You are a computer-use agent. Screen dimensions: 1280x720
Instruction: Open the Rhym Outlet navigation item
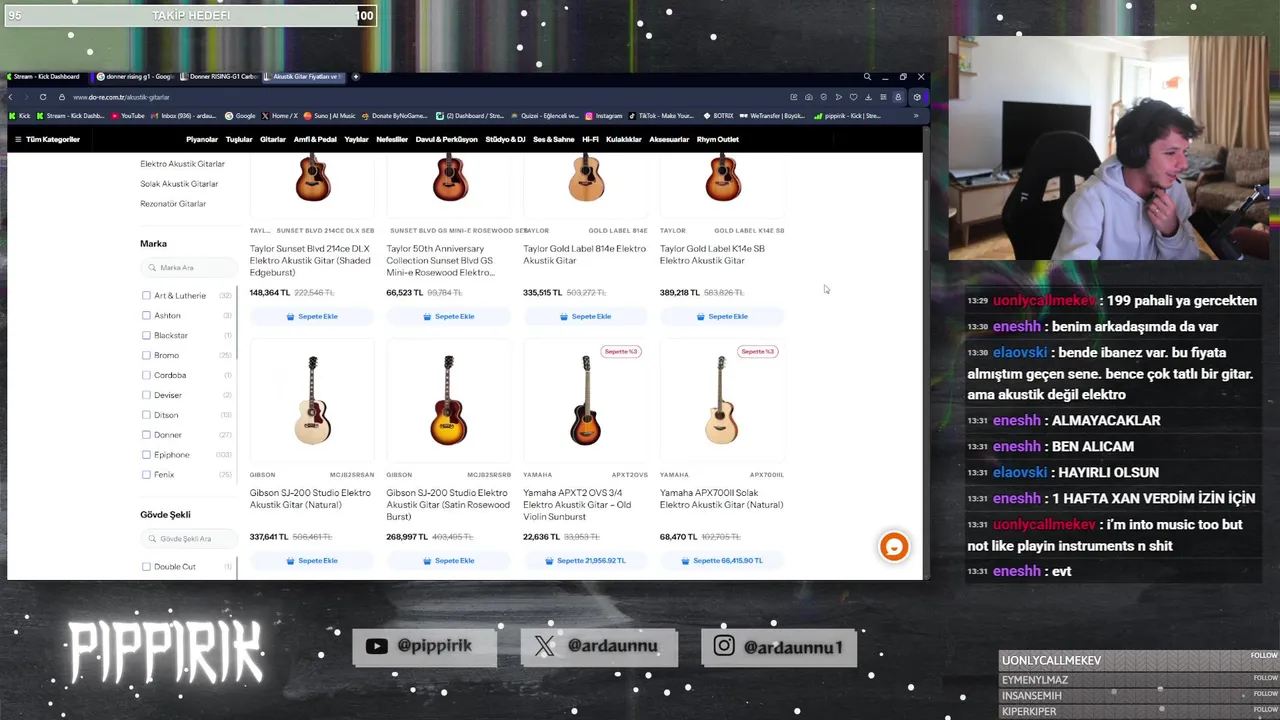tap(718, 139)
